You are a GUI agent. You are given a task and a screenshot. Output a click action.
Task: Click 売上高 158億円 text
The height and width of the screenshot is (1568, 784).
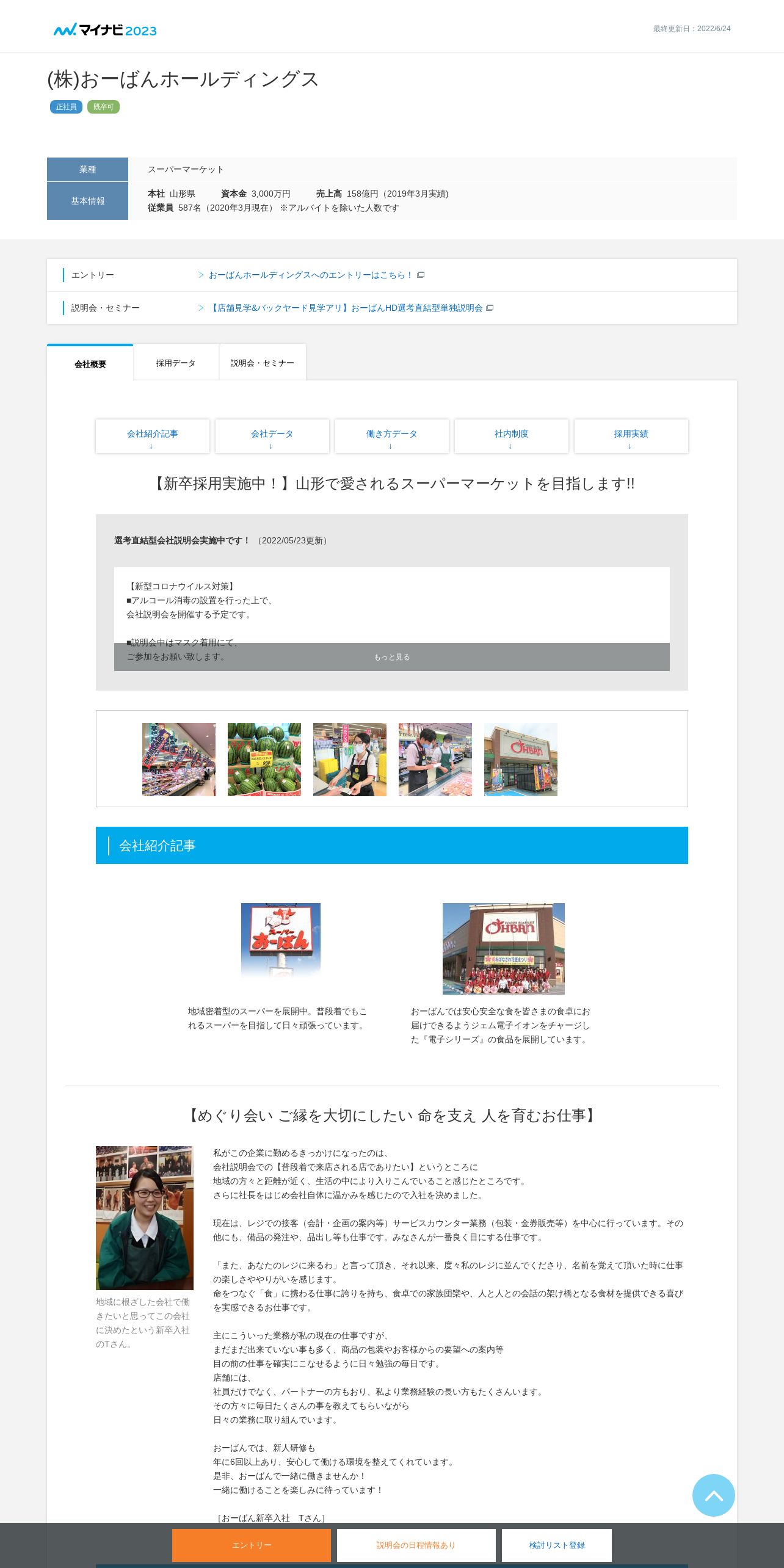click(x=382, y=194)
